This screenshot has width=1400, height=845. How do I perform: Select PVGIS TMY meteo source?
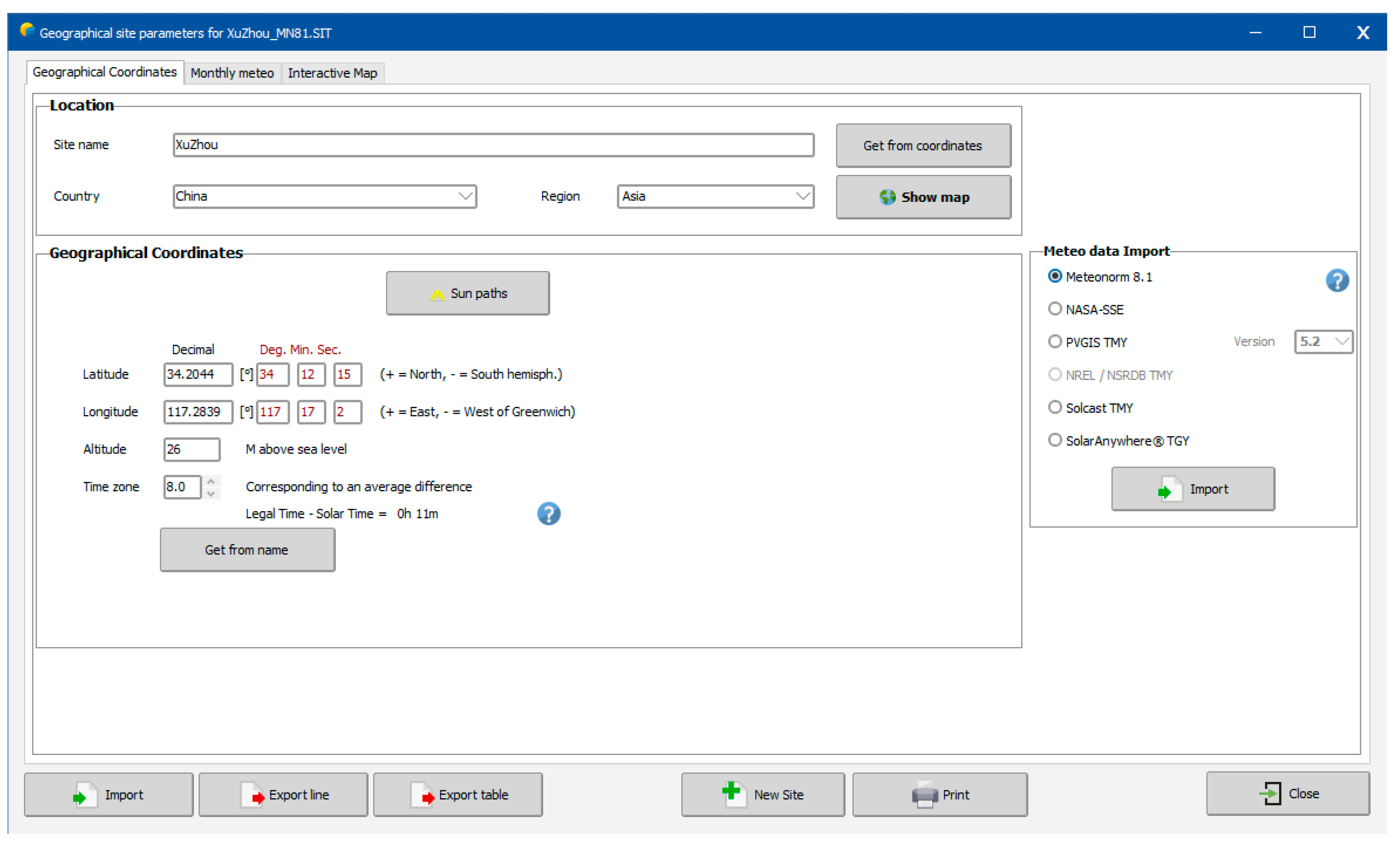(1054, 342)
